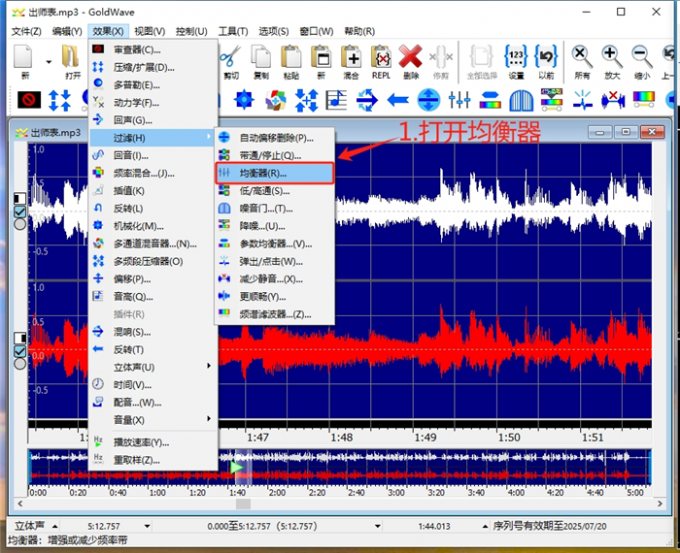The height and width of the screenshot is (553, 680).
Task: Open the Equalizer (均衡器) filter entry
Action: (275, 173)
